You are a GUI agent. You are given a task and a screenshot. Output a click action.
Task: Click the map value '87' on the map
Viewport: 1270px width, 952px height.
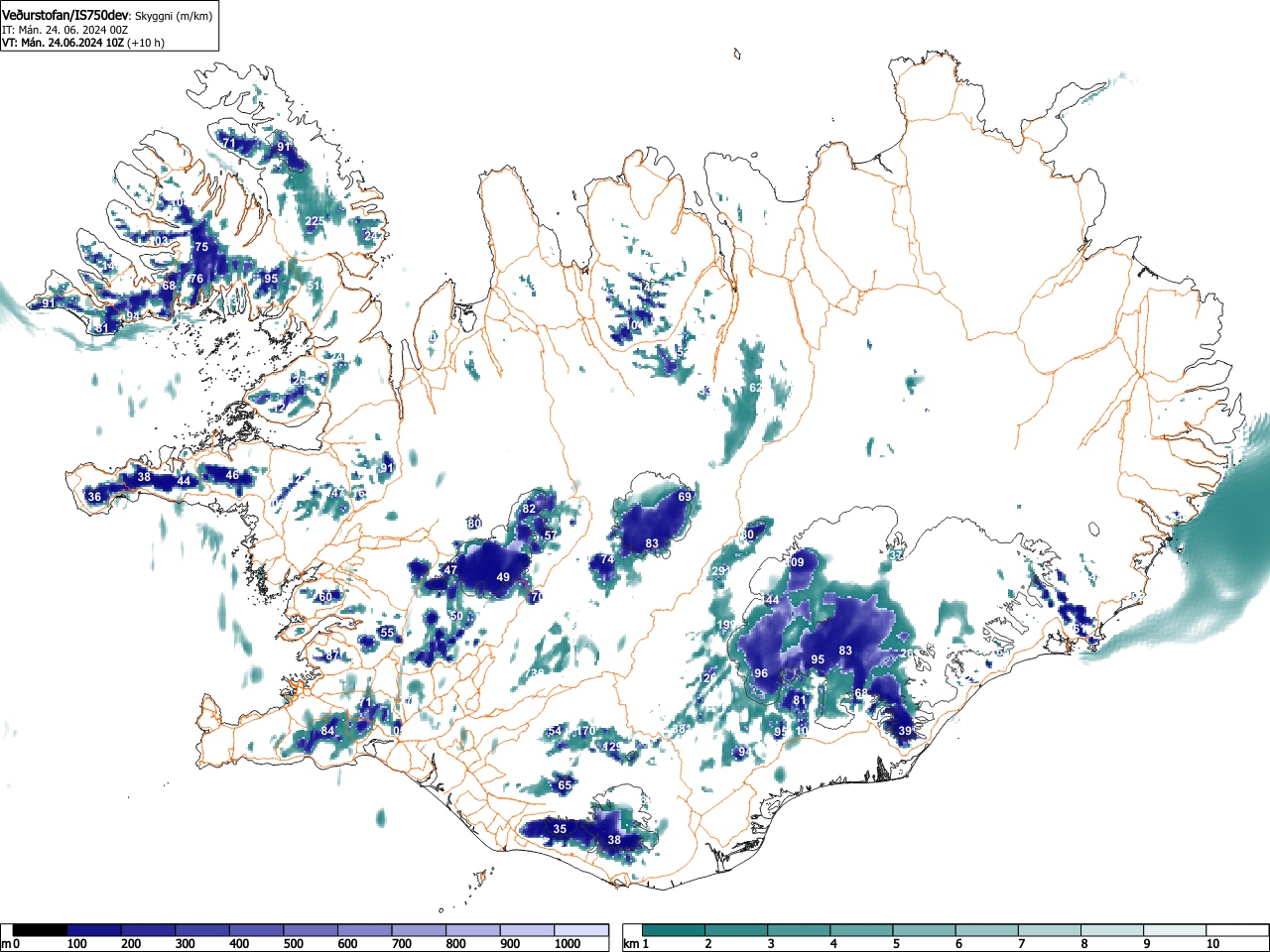(x=332, y=655)
